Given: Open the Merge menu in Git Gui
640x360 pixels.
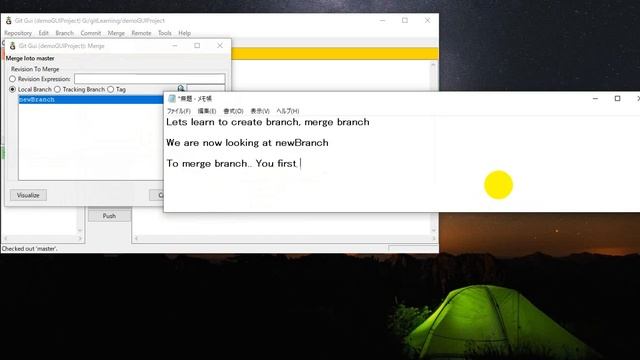Looking at the screenshot, I should [116, 33].
